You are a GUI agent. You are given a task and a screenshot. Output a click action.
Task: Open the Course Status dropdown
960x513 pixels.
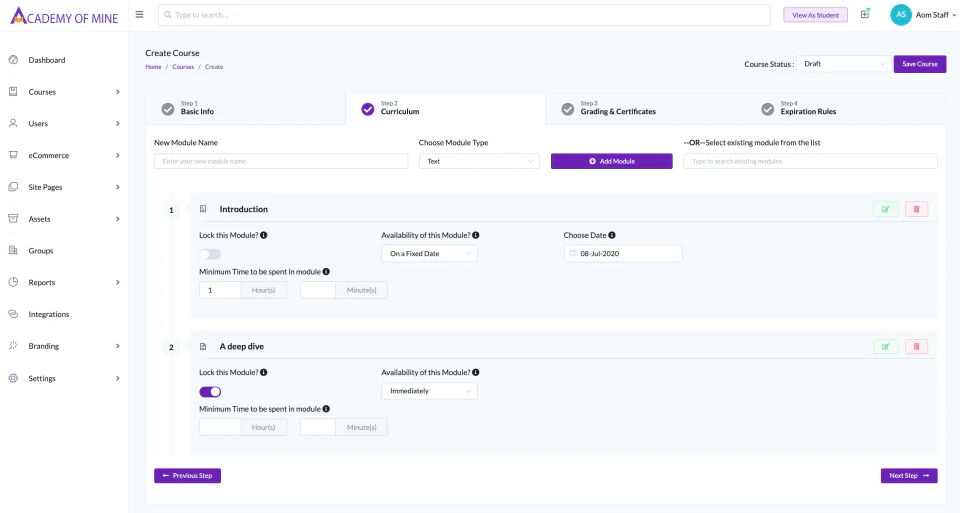pyautogui.click(x=843, y=64)
